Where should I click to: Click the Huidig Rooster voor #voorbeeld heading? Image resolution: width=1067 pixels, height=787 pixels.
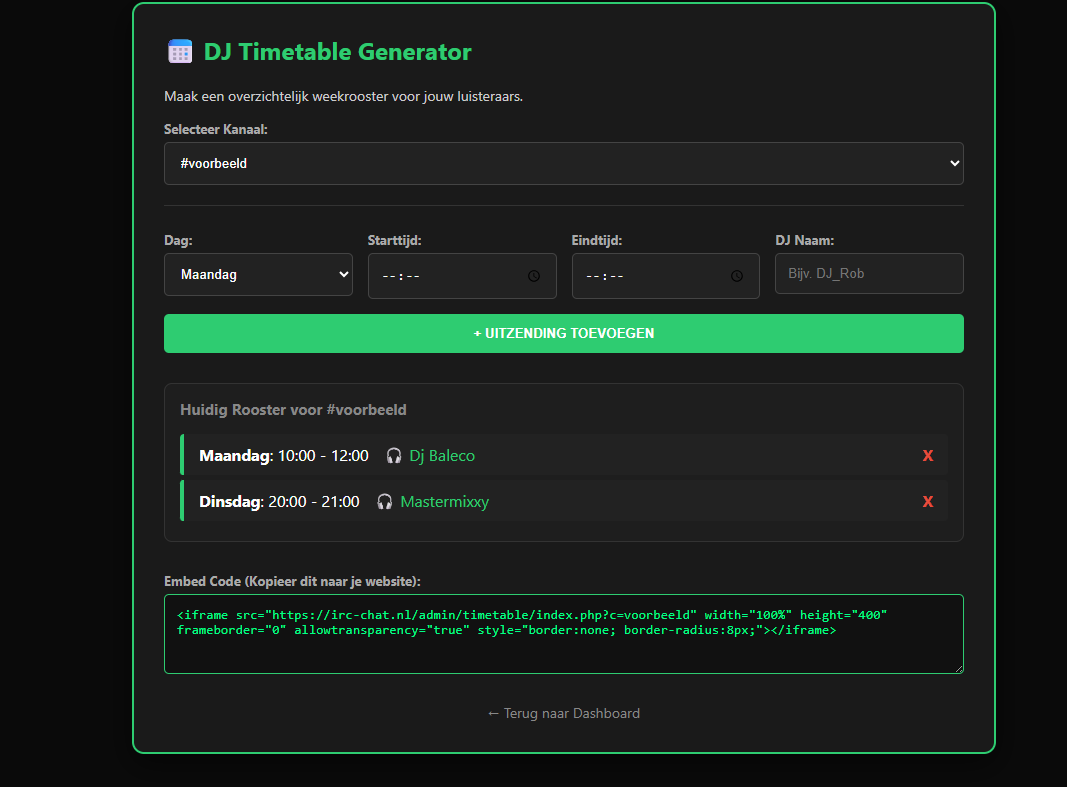293,409
